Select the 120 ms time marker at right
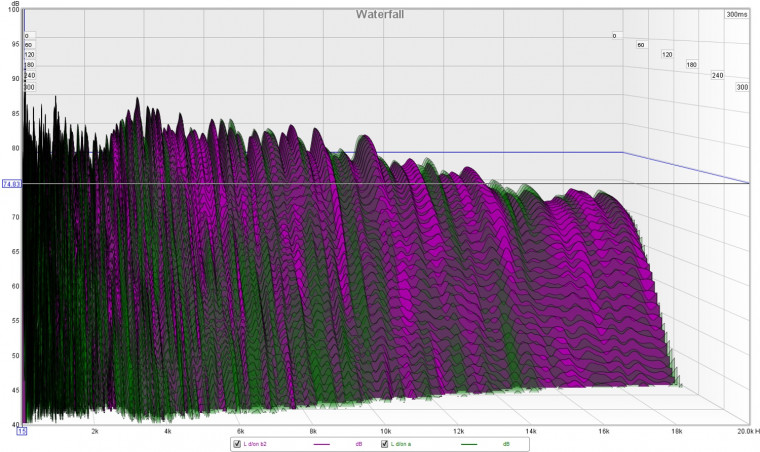The height and width of the screenshot is (452, 760). click(667, 55)
